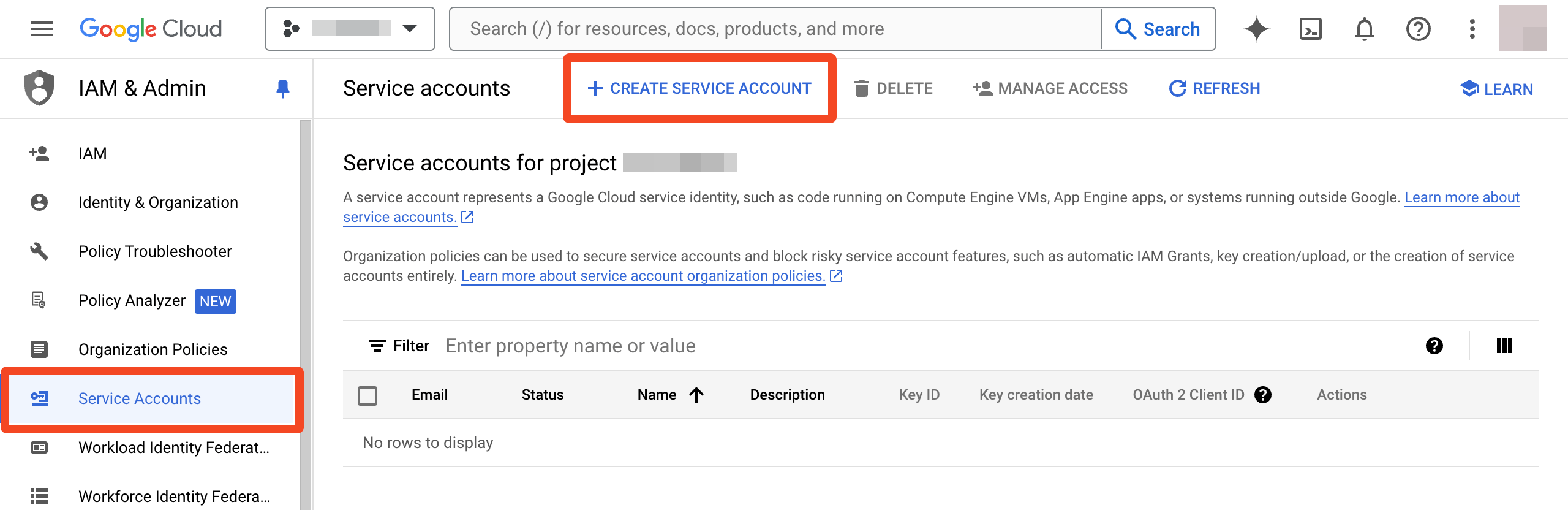Open the three-dot settings menu
Image resolution: width=1568 pixels, height=510 pixels.
click(1472, 29)
